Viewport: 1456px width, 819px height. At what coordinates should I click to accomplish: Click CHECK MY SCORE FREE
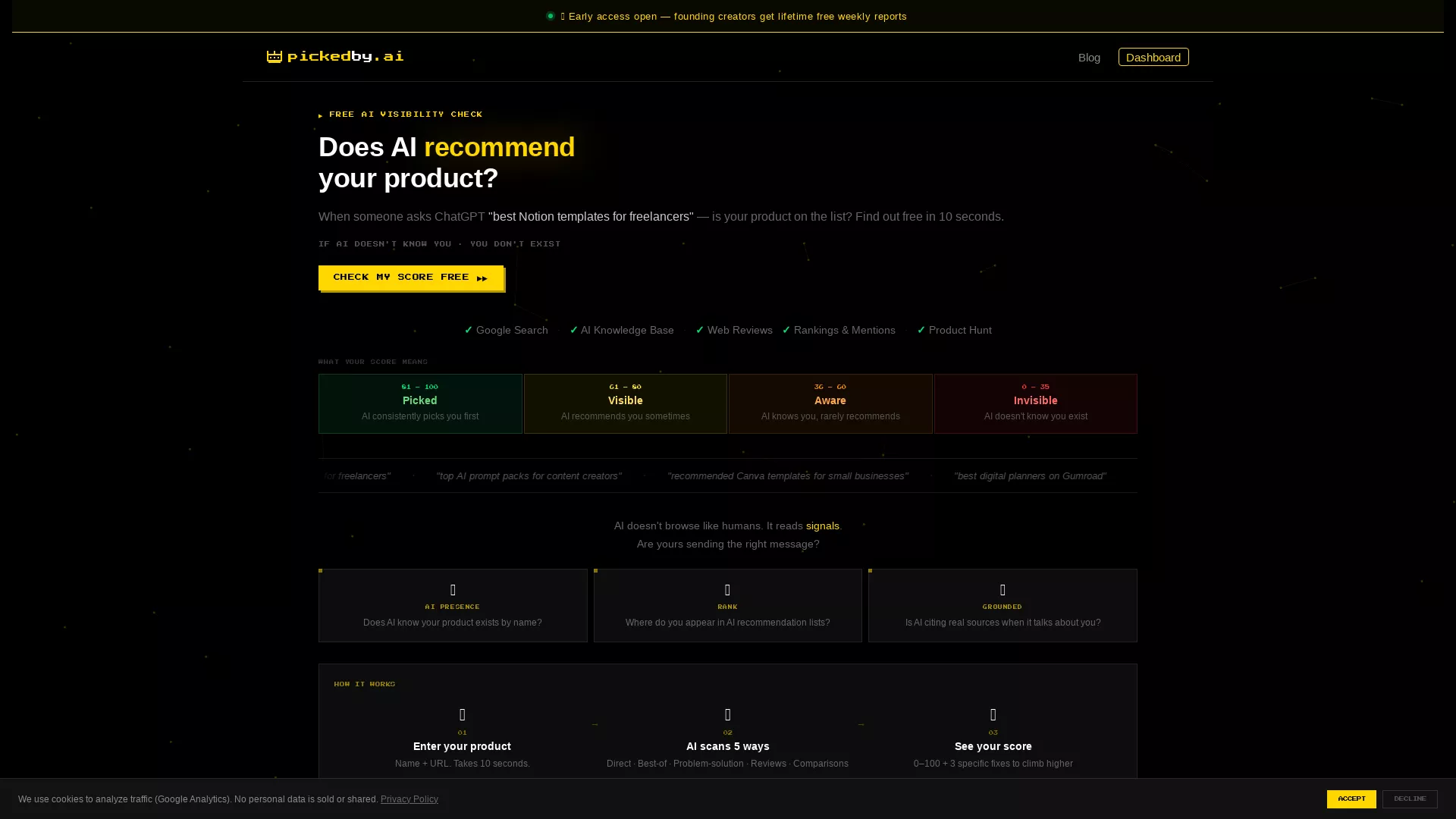[x=410, y=278]
